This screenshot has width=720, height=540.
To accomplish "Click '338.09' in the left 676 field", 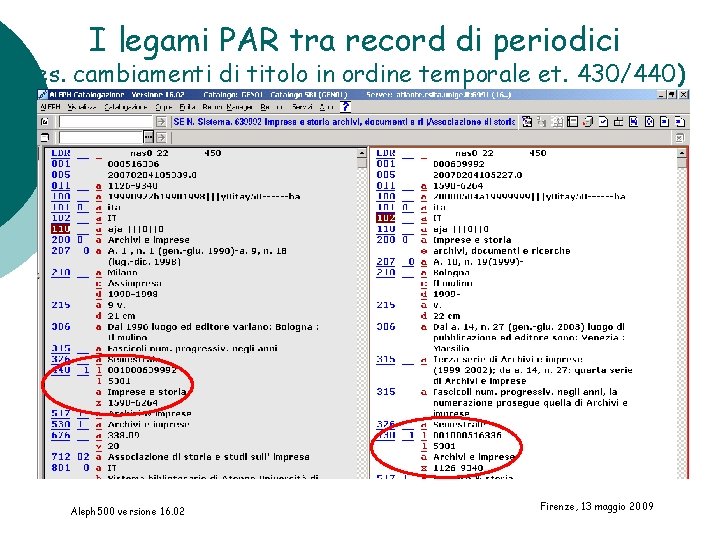I will pos(123,435).
